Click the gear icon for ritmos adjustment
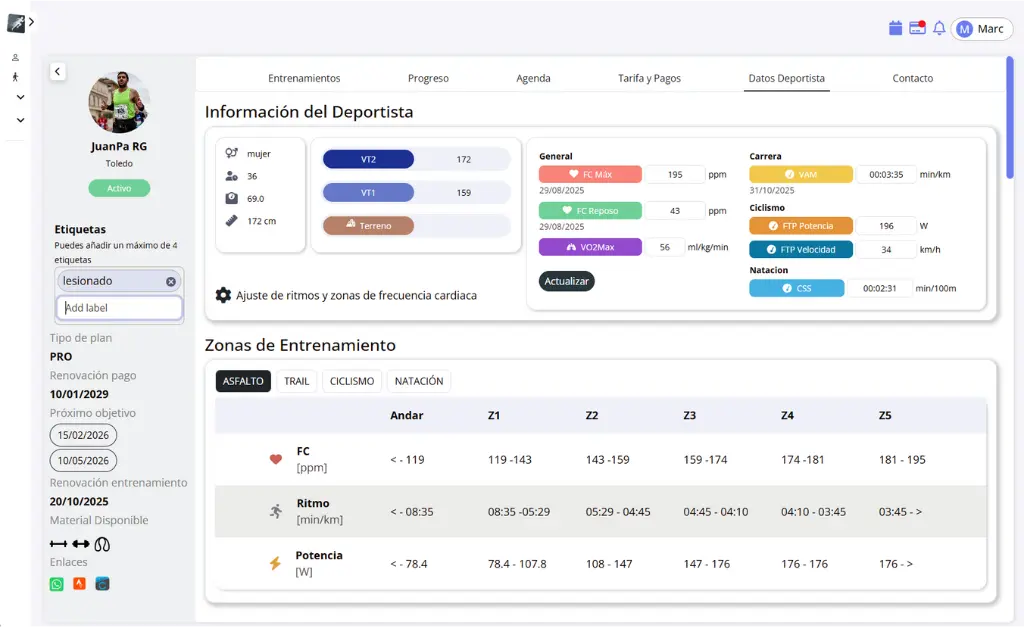The width and height of the screenshot is (1024, 627). (223, 295)
